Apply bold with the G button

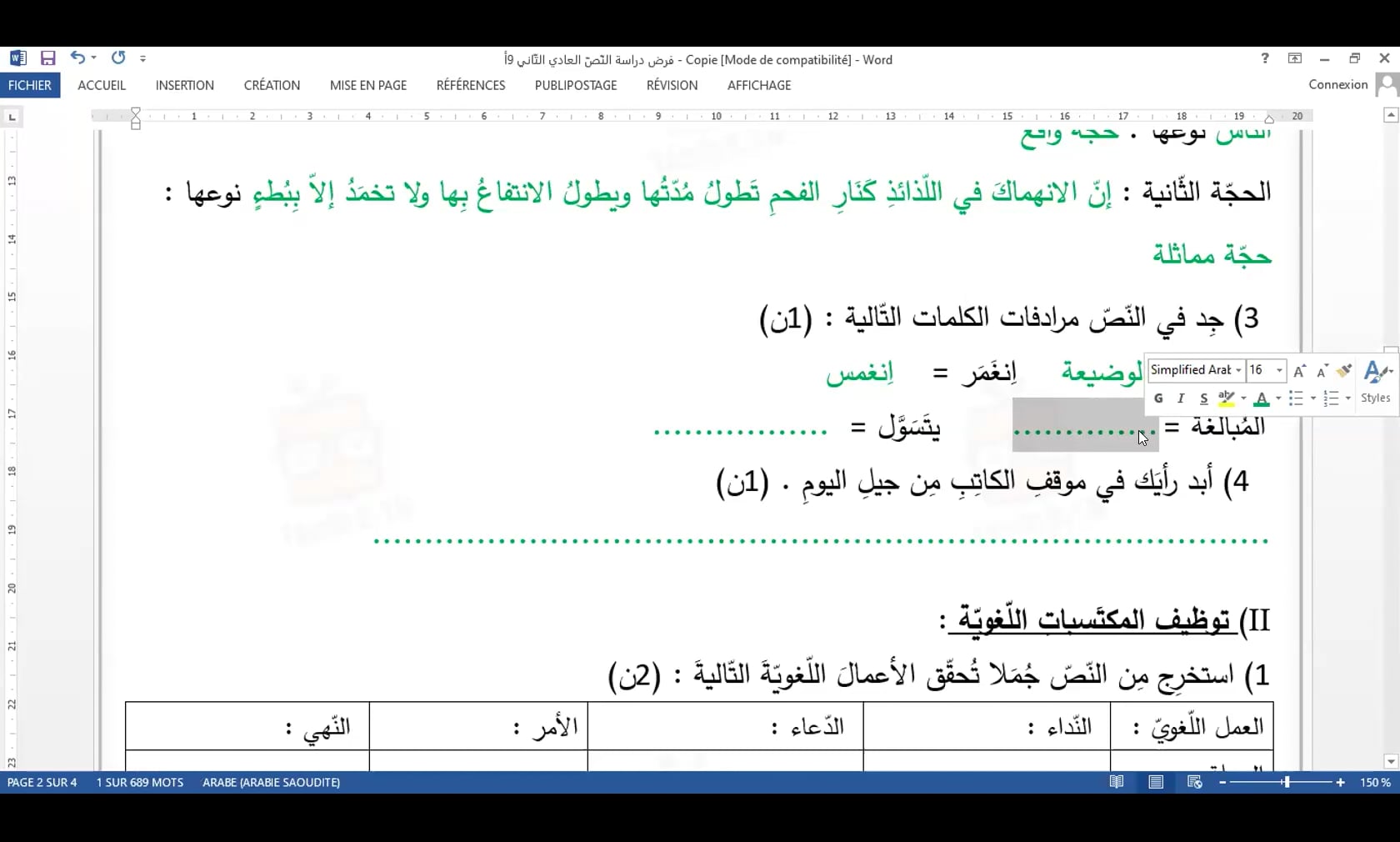1158,398
